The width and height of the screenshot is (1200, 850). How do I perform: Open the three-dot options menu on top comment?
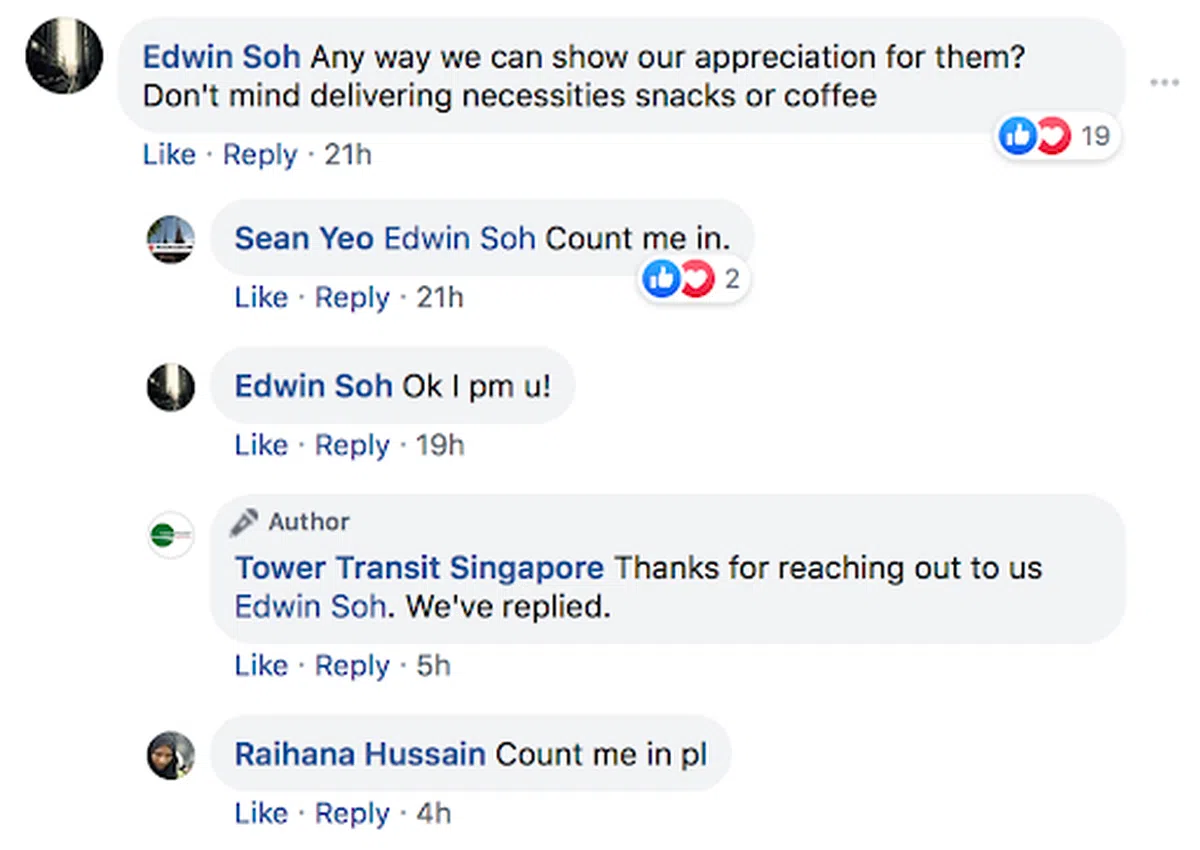click(1164, 82)
